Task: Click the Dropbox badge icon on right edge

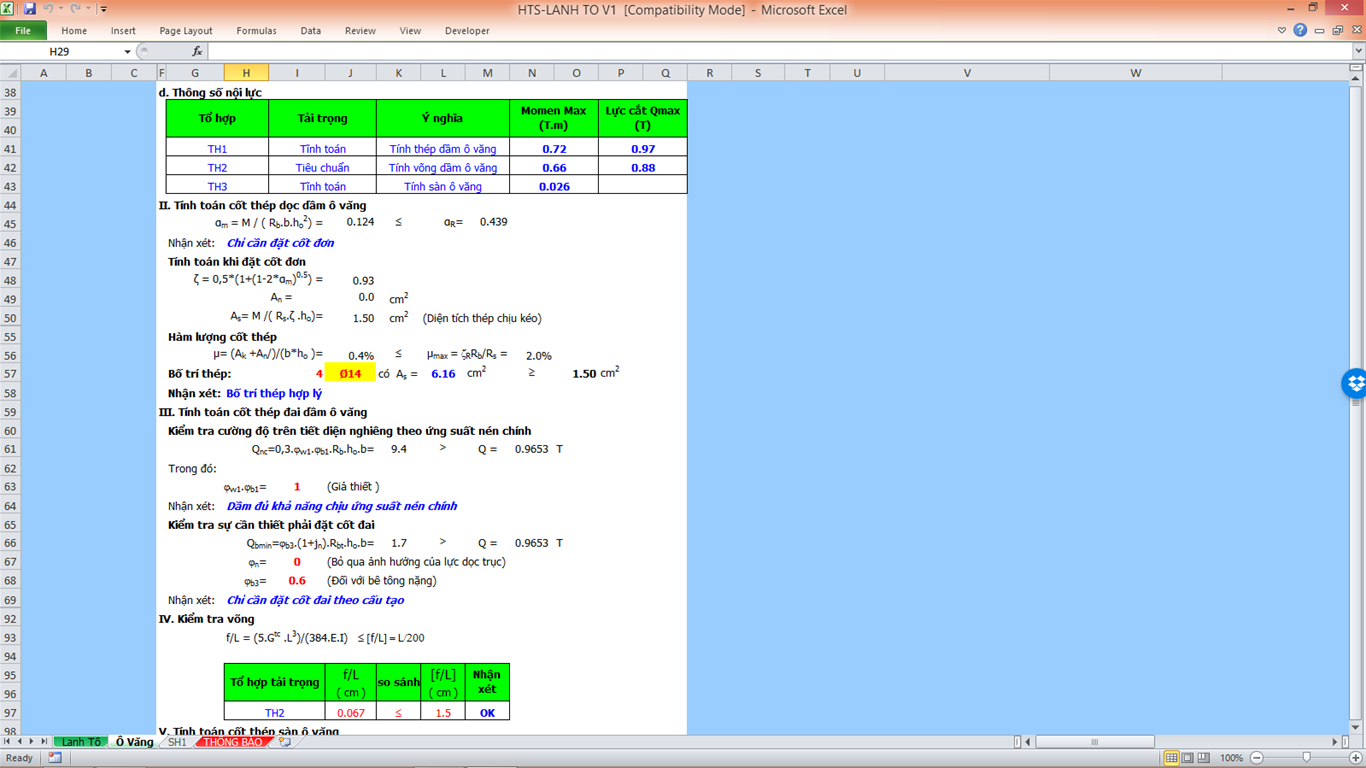Action: pos(1355,383)
